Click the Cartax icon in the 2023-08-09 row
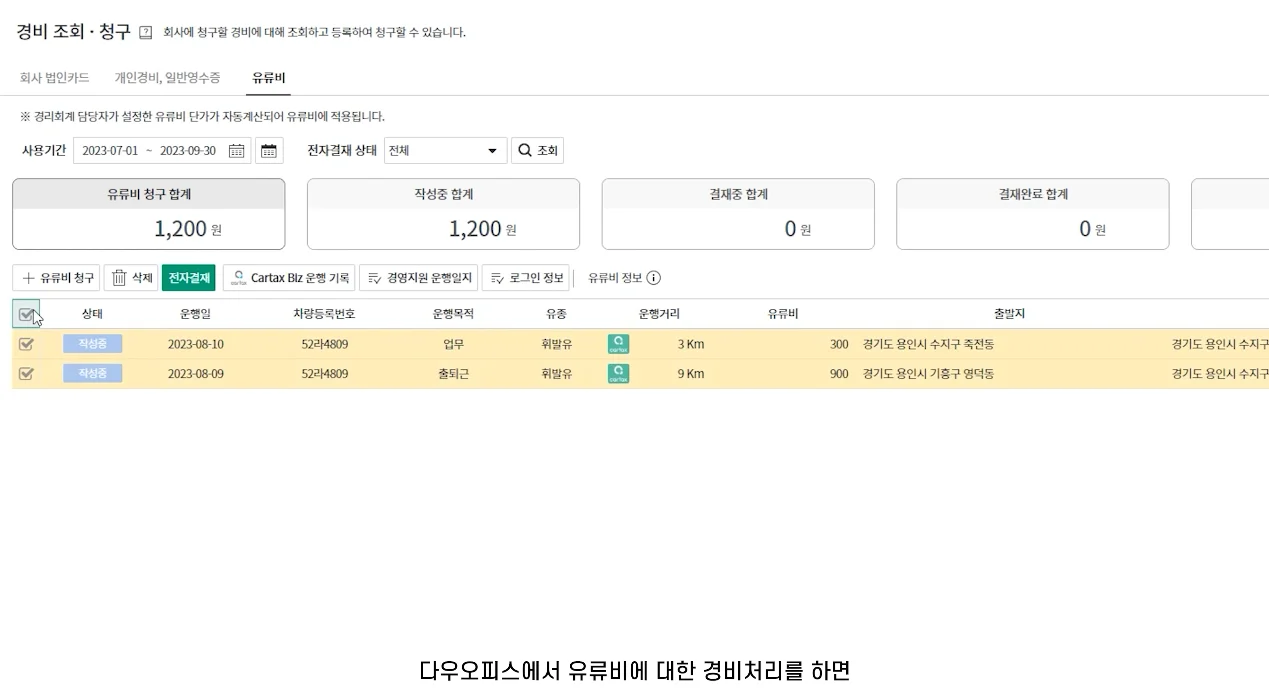 coord(618,374)
